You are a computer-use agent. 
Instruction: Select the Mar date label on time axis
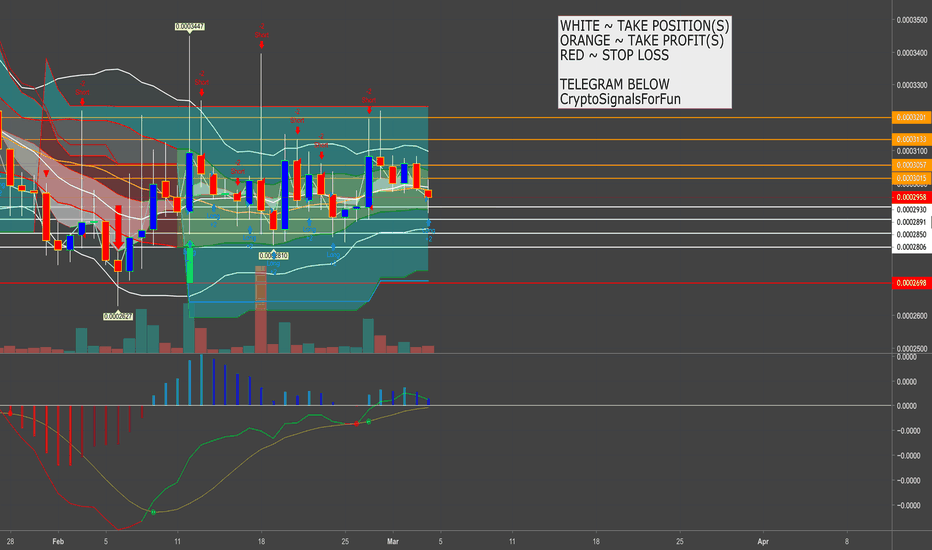click(x=393, y=542)
